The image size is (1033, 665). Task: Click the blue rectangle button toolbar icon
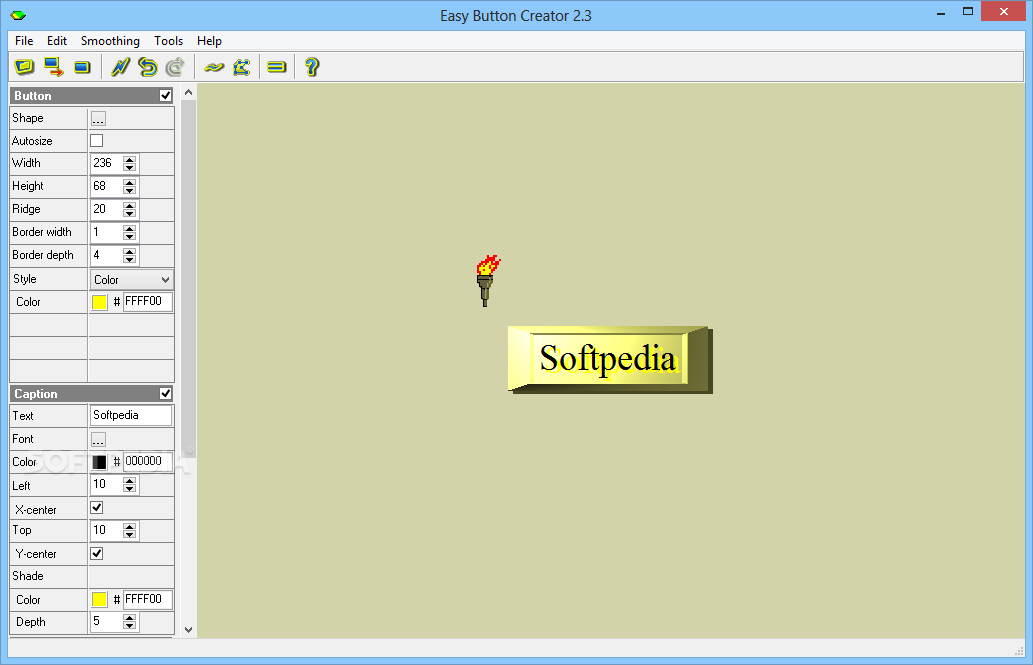pyautogui.click(x=82, y=67)
